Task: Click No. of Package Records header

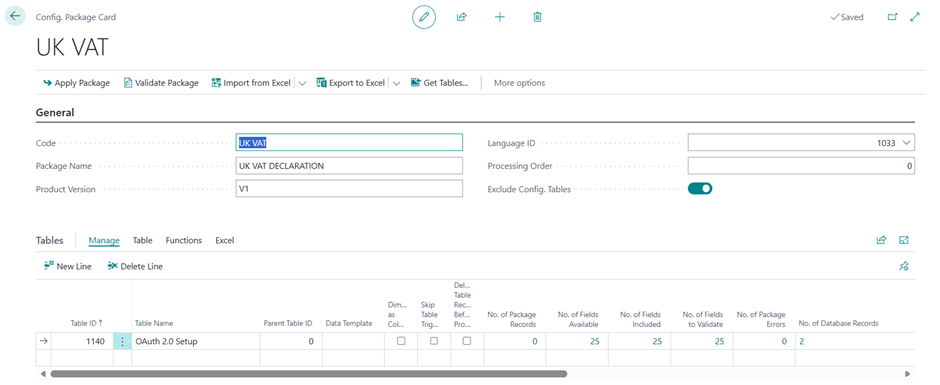Action: (x=511, y=319)
